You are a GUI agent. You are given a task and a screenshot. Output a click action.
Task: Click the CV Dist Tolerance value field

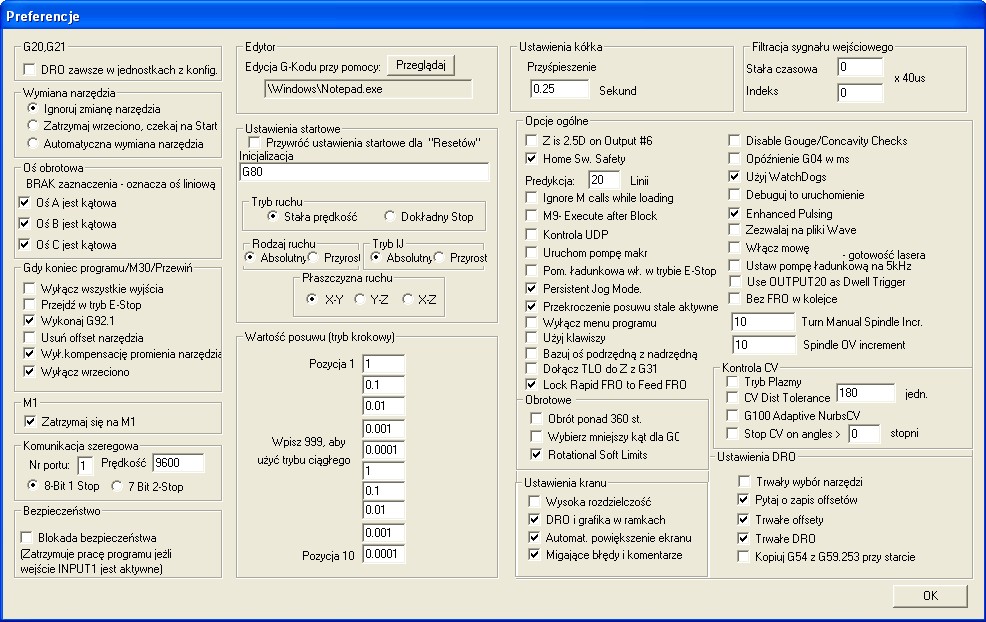point(866,393)
